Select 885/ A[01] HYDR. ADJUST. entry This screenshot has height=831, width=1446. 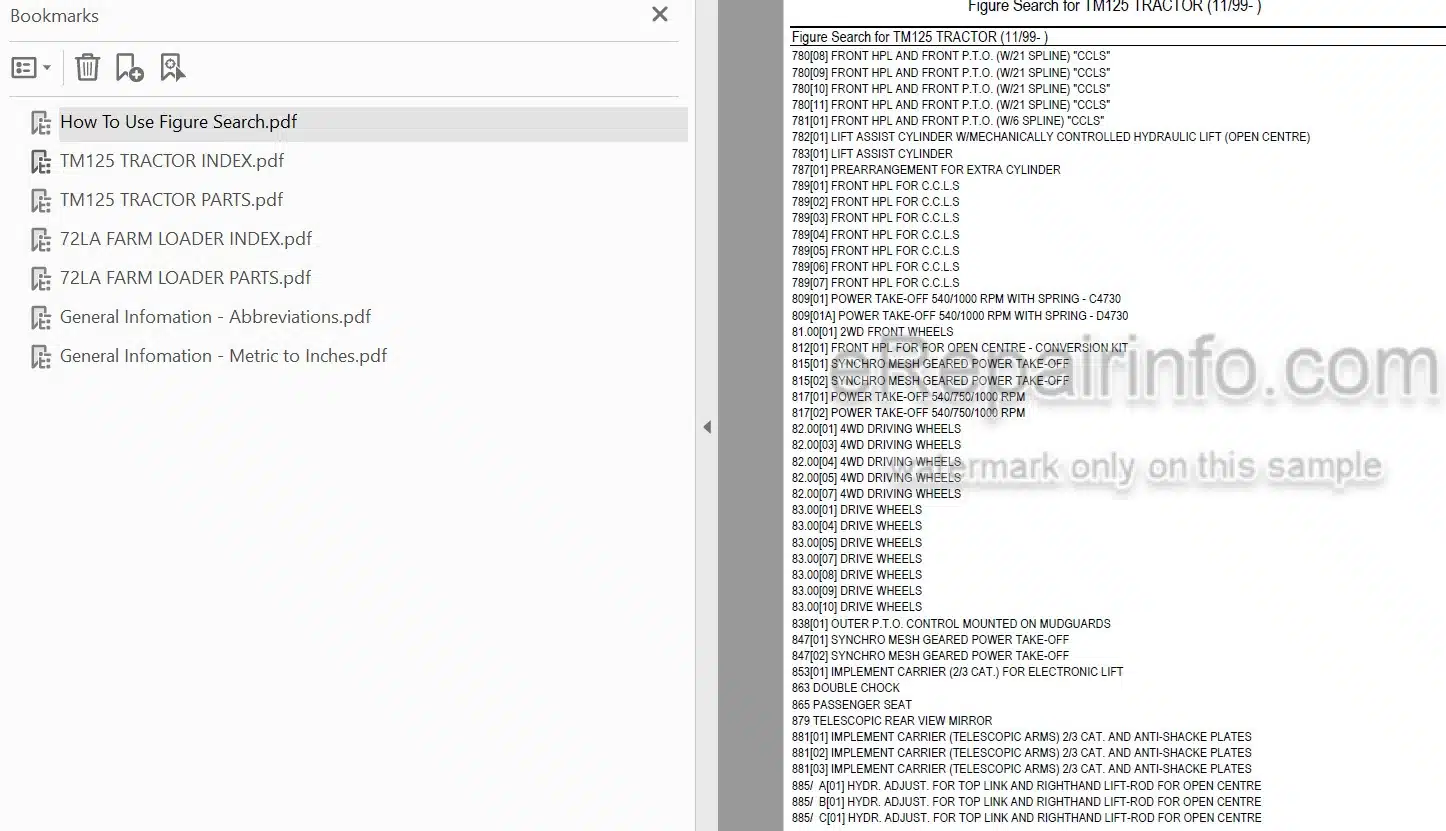point(1027,786)
